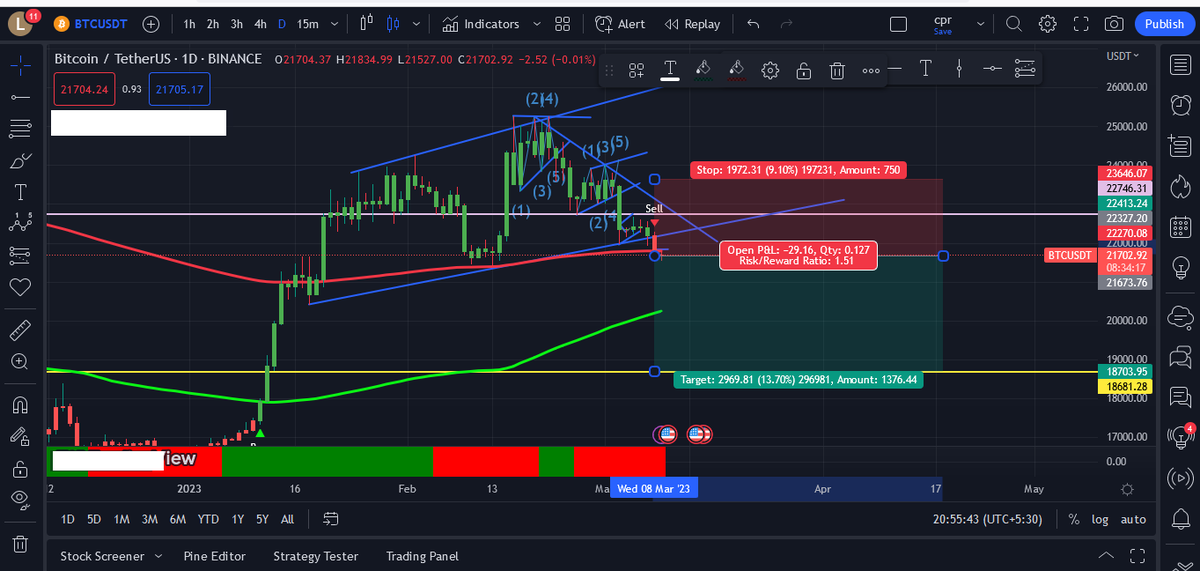Select the trend line tool in left sidebar
Image resolution: width=1200 pixels, height=571 pixels.
pos(19,97)
